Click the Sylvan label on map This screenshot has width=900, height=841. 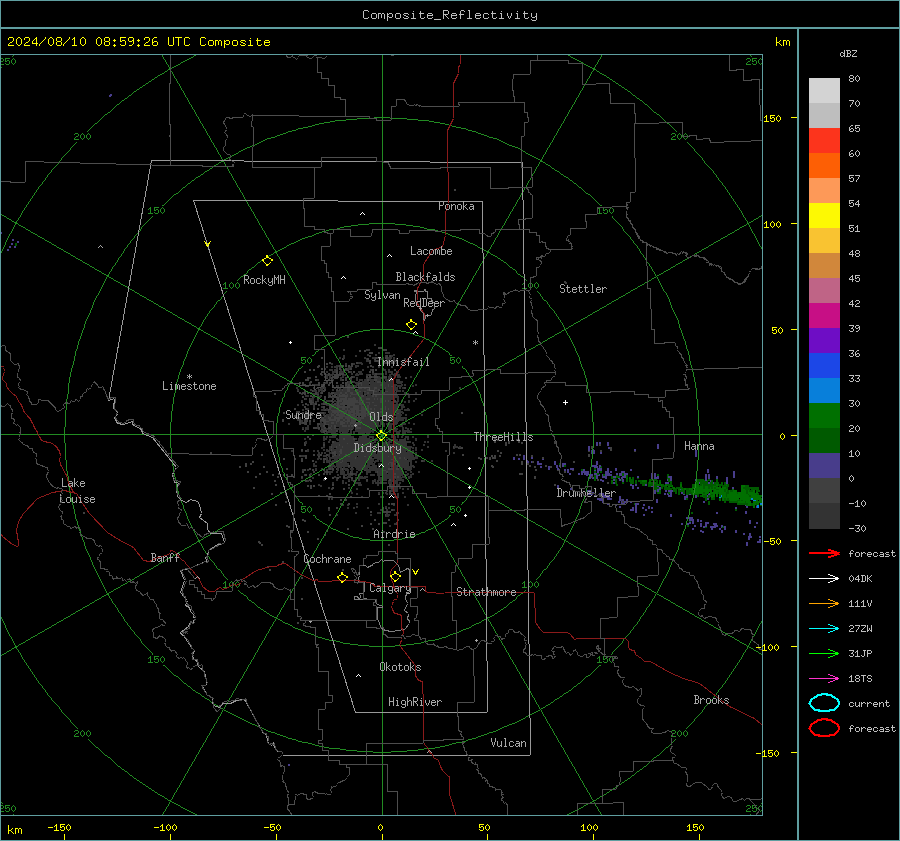coord(382,295)
